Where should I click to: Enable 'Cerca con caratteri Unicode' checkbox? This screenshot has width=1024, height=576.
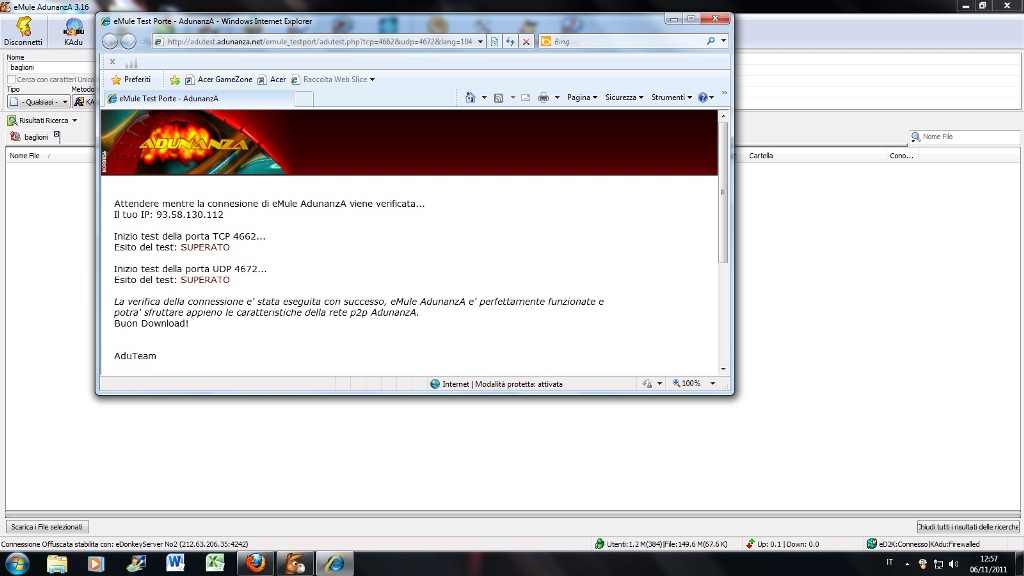click(x=12, y=79)
